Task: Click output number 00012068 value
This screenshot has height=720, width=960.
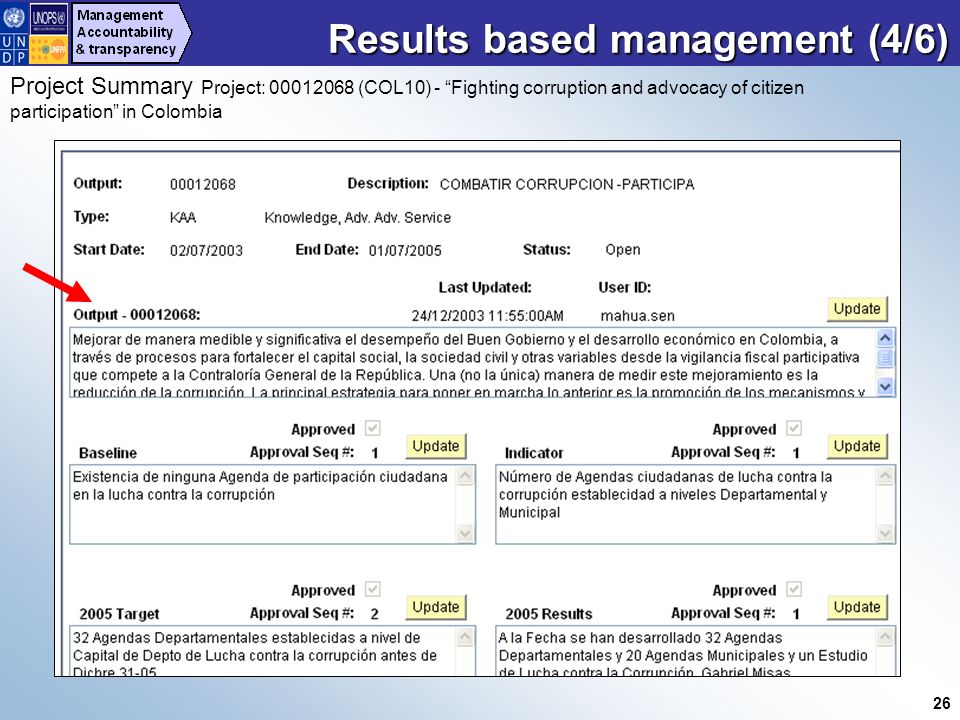Action: [203, 184]
